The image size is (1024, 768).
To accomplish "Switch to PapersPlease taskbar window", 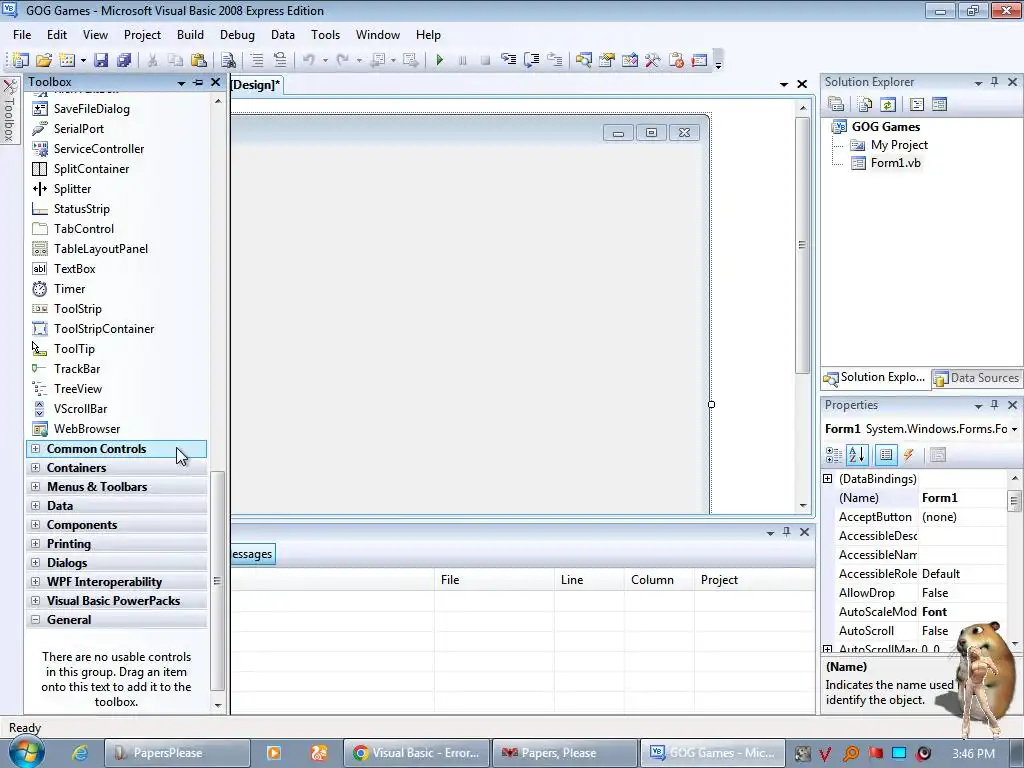I will tap(178, 753).
